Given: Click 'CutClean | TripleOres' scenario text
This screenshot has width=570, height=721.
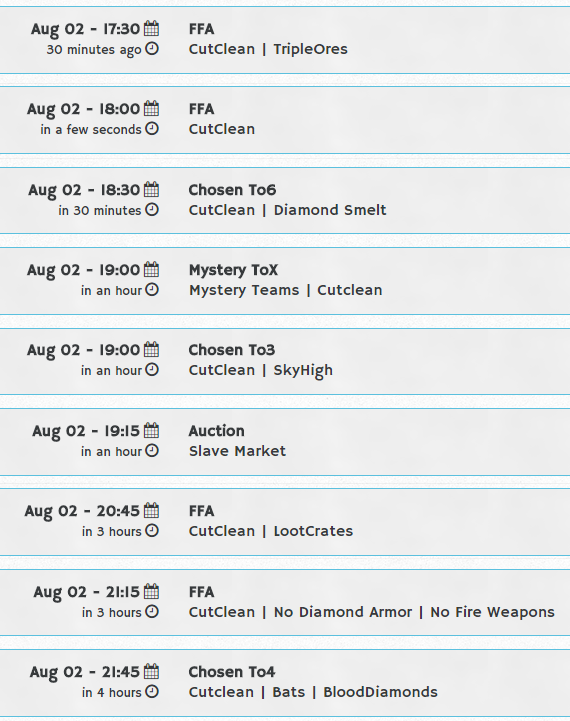Looking at the screenshot, I should point(268,49).
